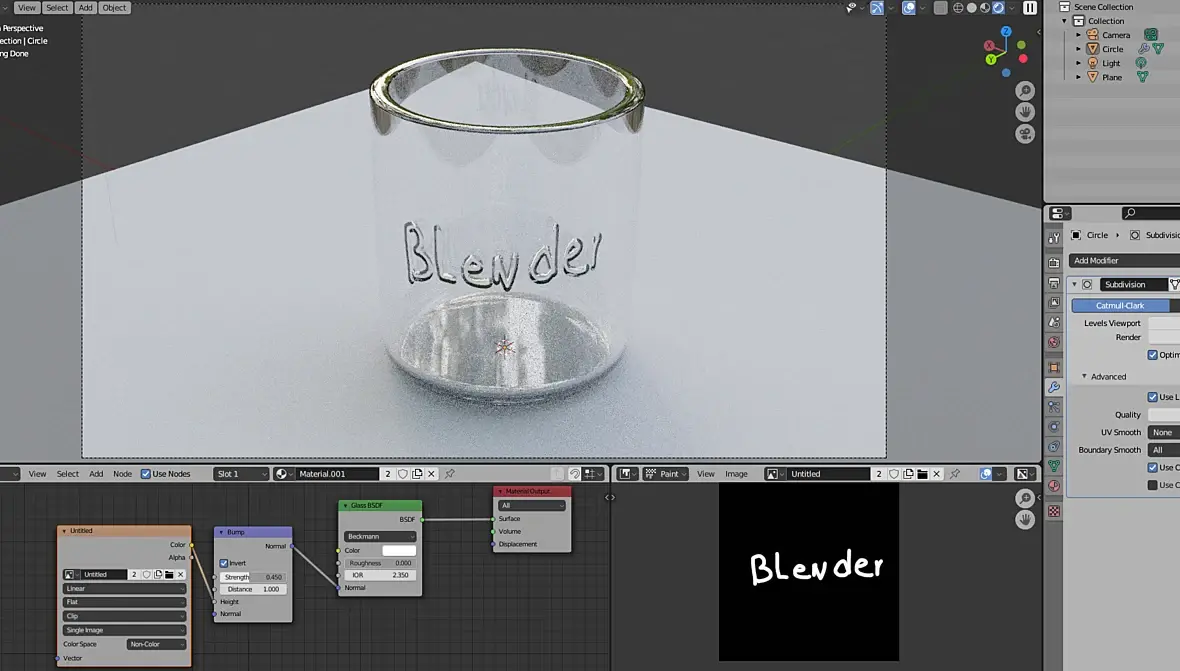
Task: Uncheck Invert on the Bump node
Action: 224,563
